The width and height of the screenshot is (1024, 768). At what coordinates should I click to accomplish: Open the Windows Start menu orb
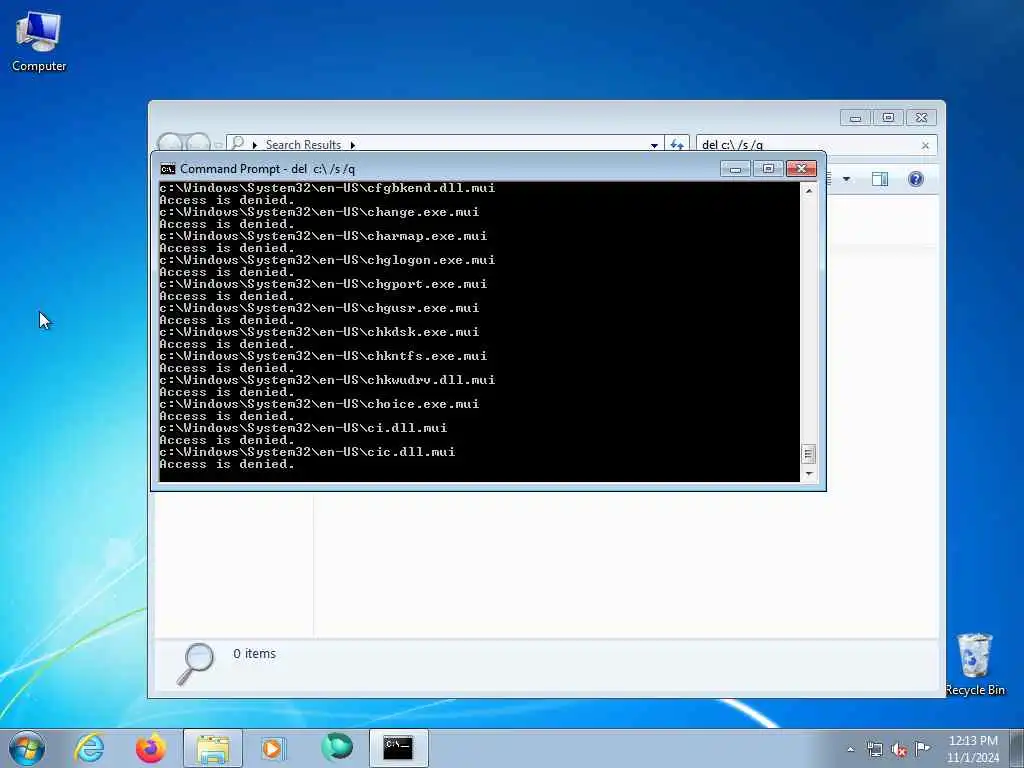click(x=27, y=748)
